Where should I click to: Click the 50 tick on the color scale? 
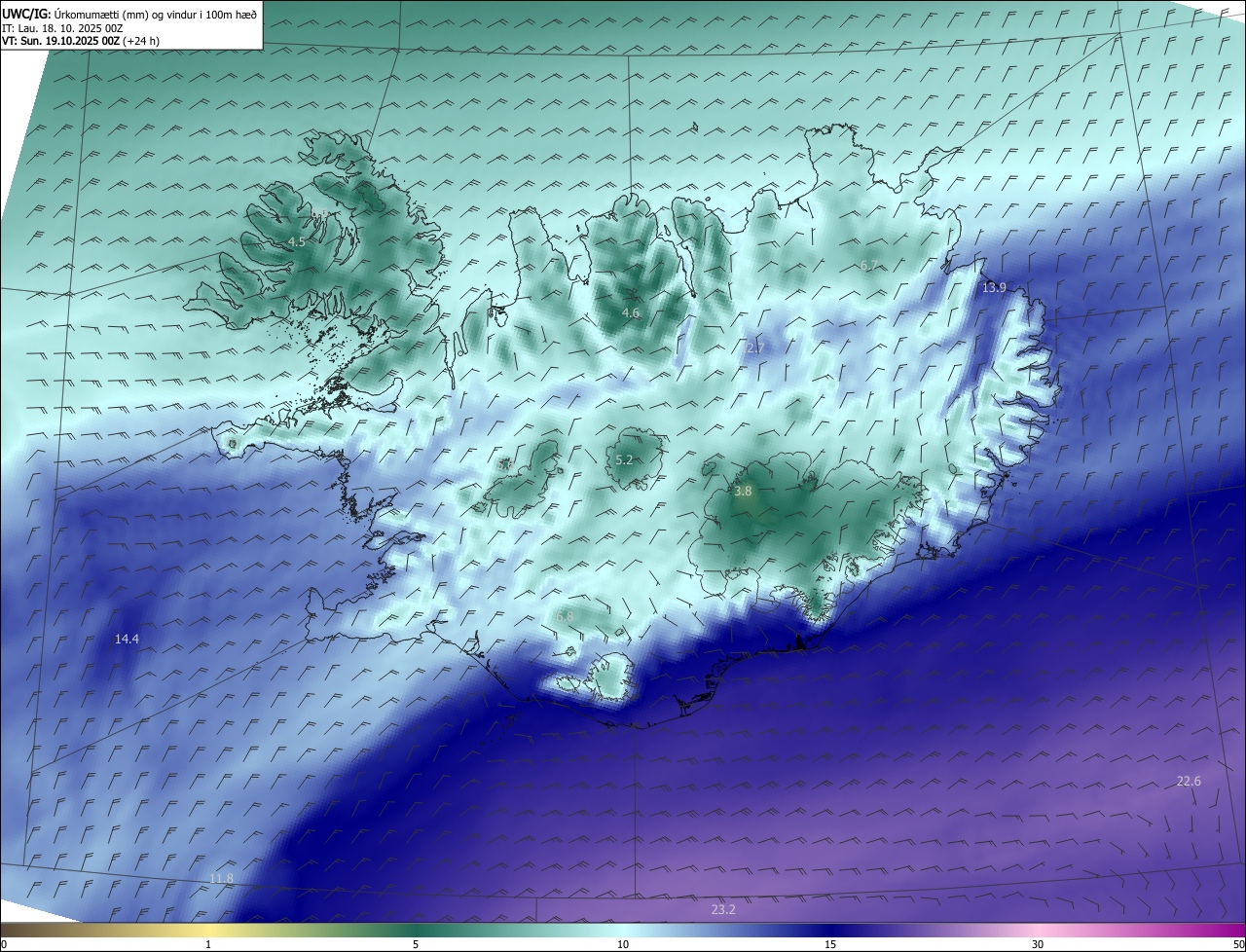click(x=1238, y=944)
